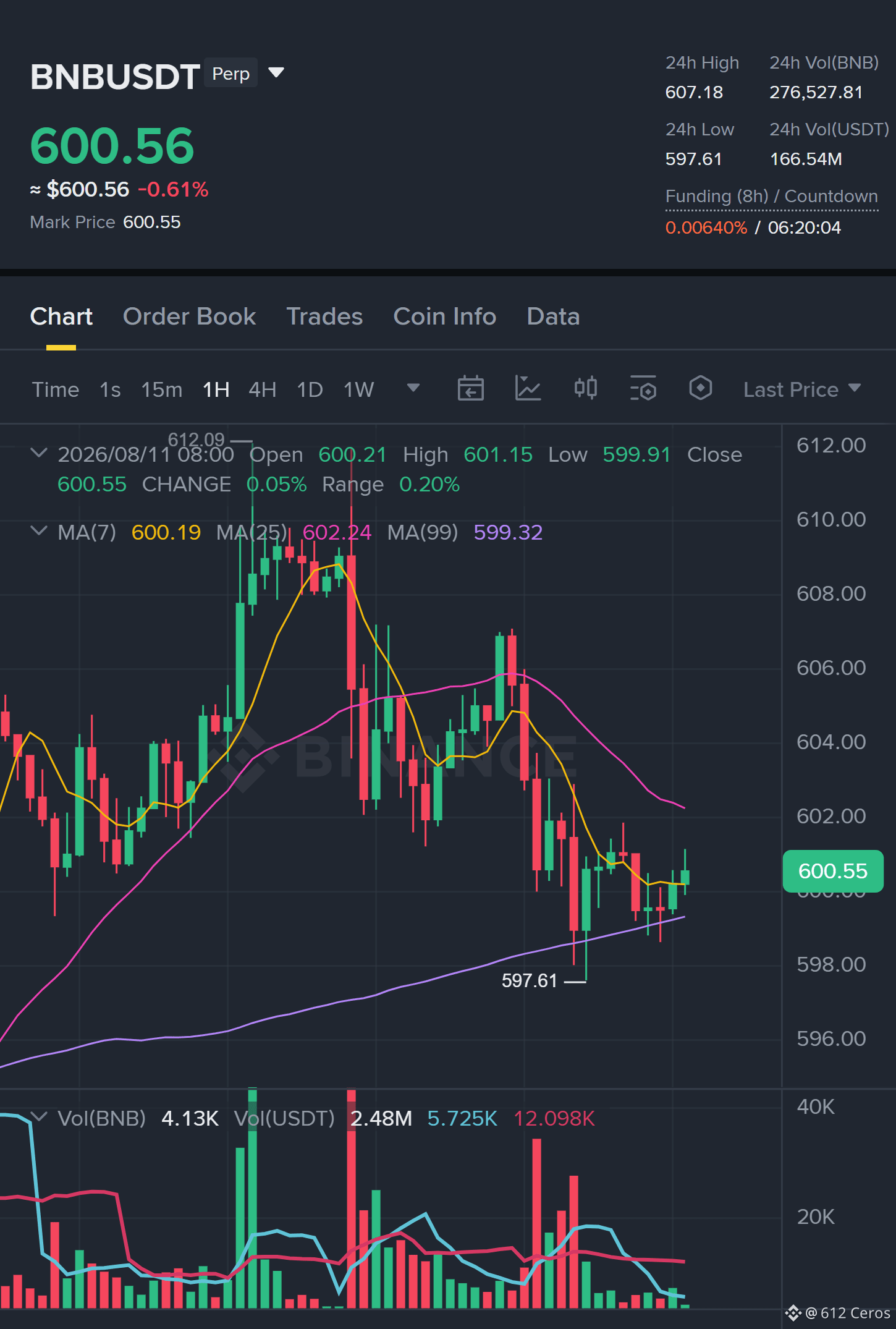Collapse the OHLC info row chevron
This screenshot has width=896, height=1329.
(39, 453)
